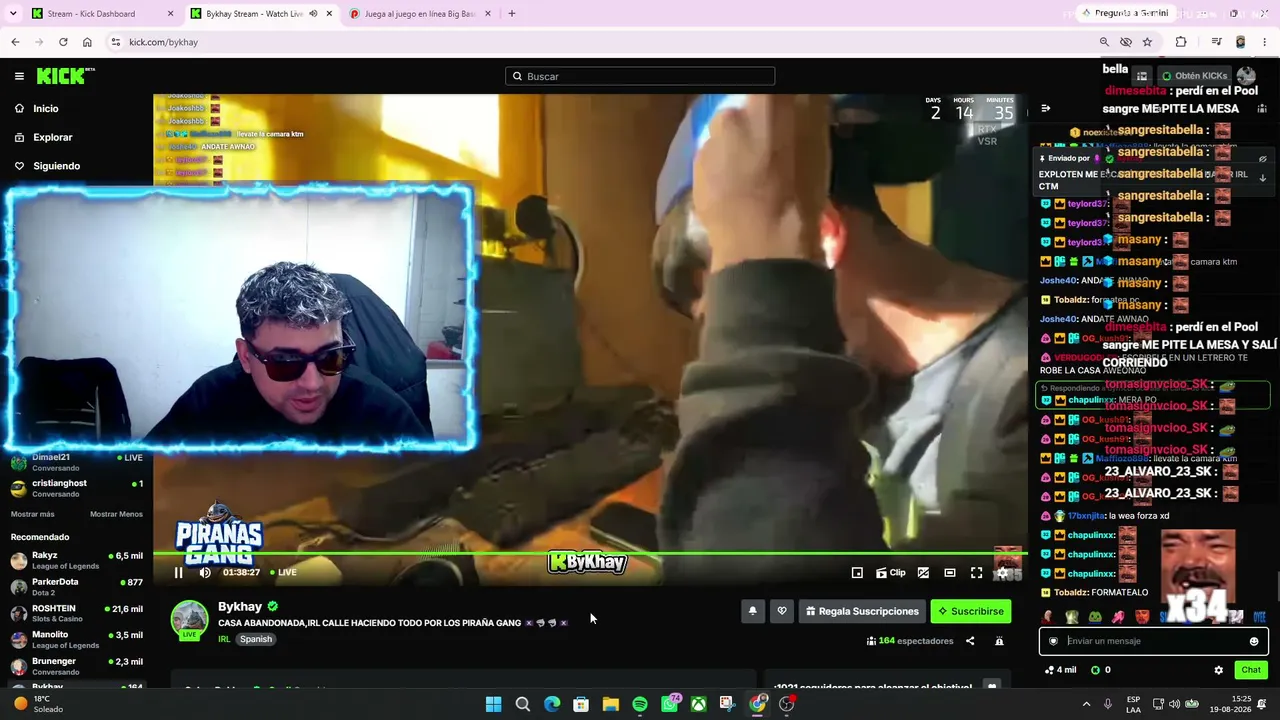Collapse followed channels with Mostrar Menos
The height and width of the screenshot is (720, 1280).
point(116,514)
